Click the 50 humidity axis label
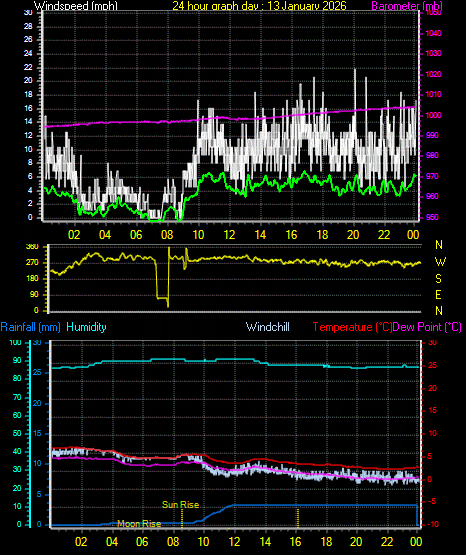This screenshot has height=555, width=466. pyautogui.click(x=17, y=433)
